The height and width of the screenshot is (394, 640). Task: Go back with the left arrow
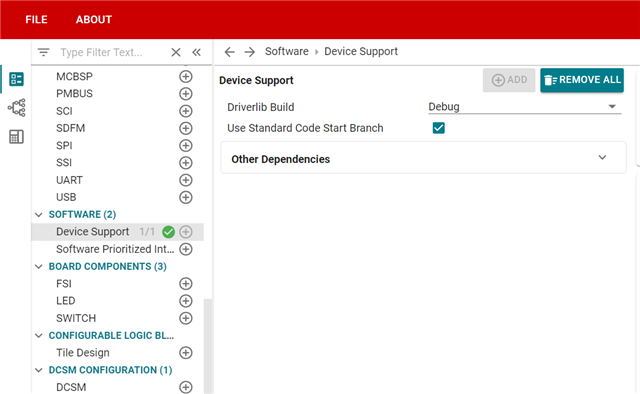[230, 52]
